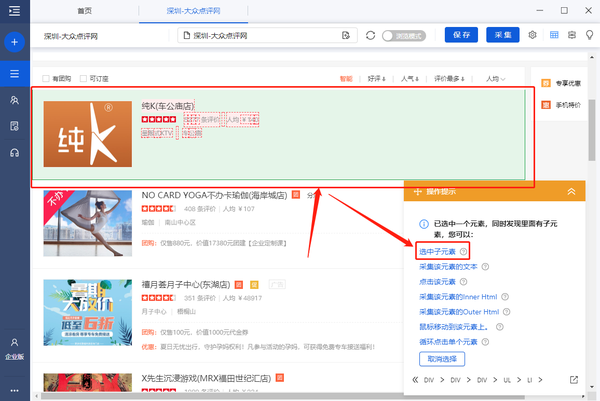
Task: Open the headset customer support icon
Action: tap(15, 153)
